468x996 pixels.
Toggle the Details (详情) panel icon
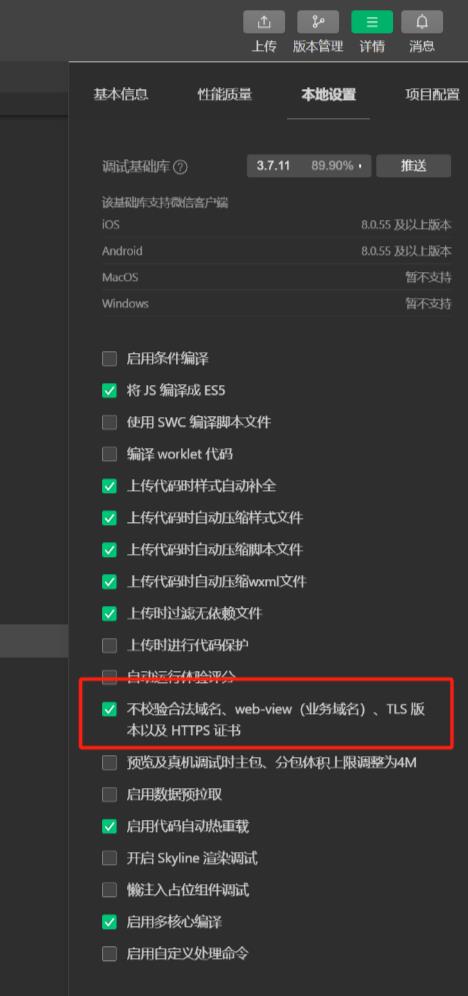tap(372, 22)
